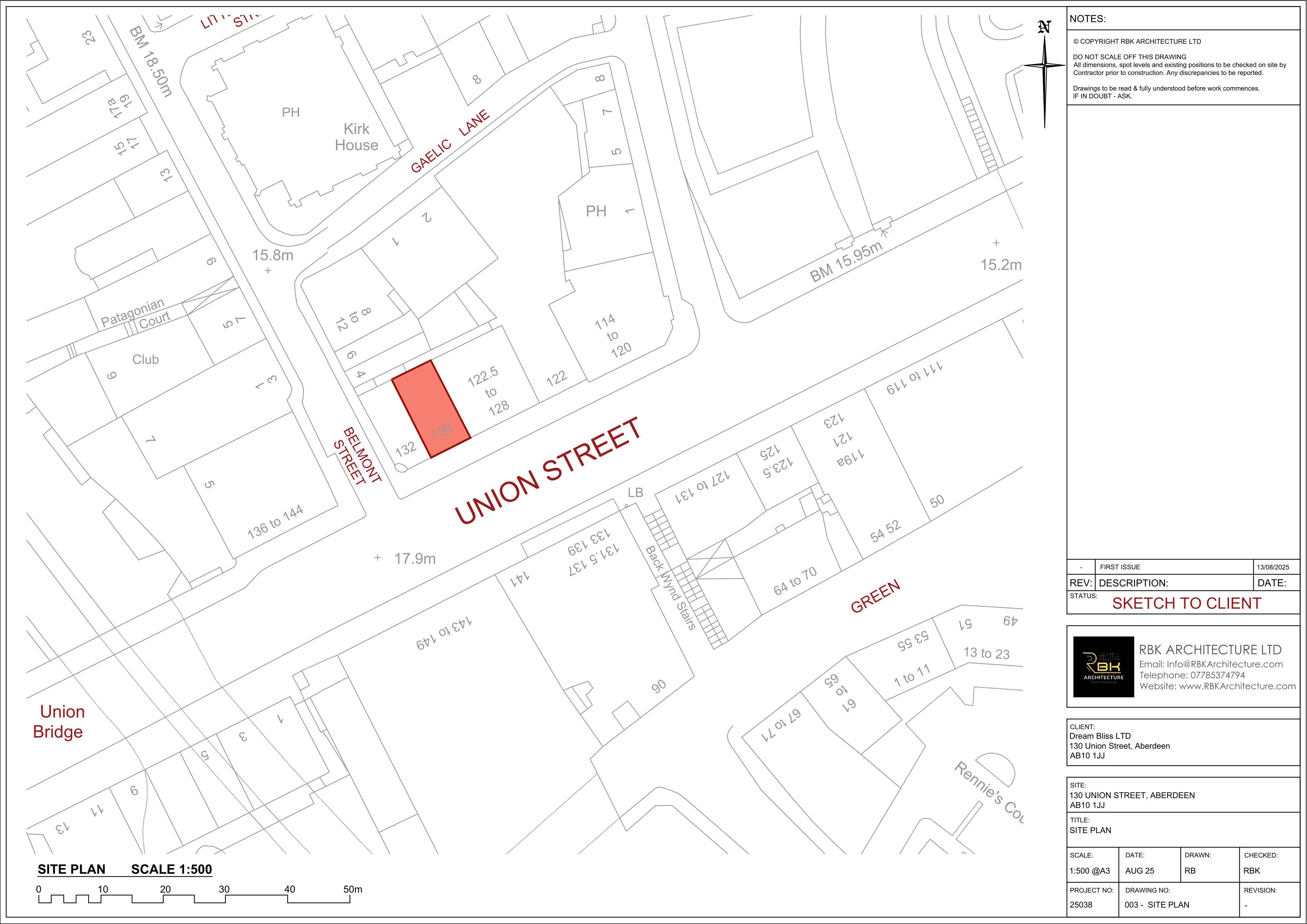Click the www.RBKArchitecture.com website link
The height and width of the screenshot is (924, 1307).
pos(1237,686)
